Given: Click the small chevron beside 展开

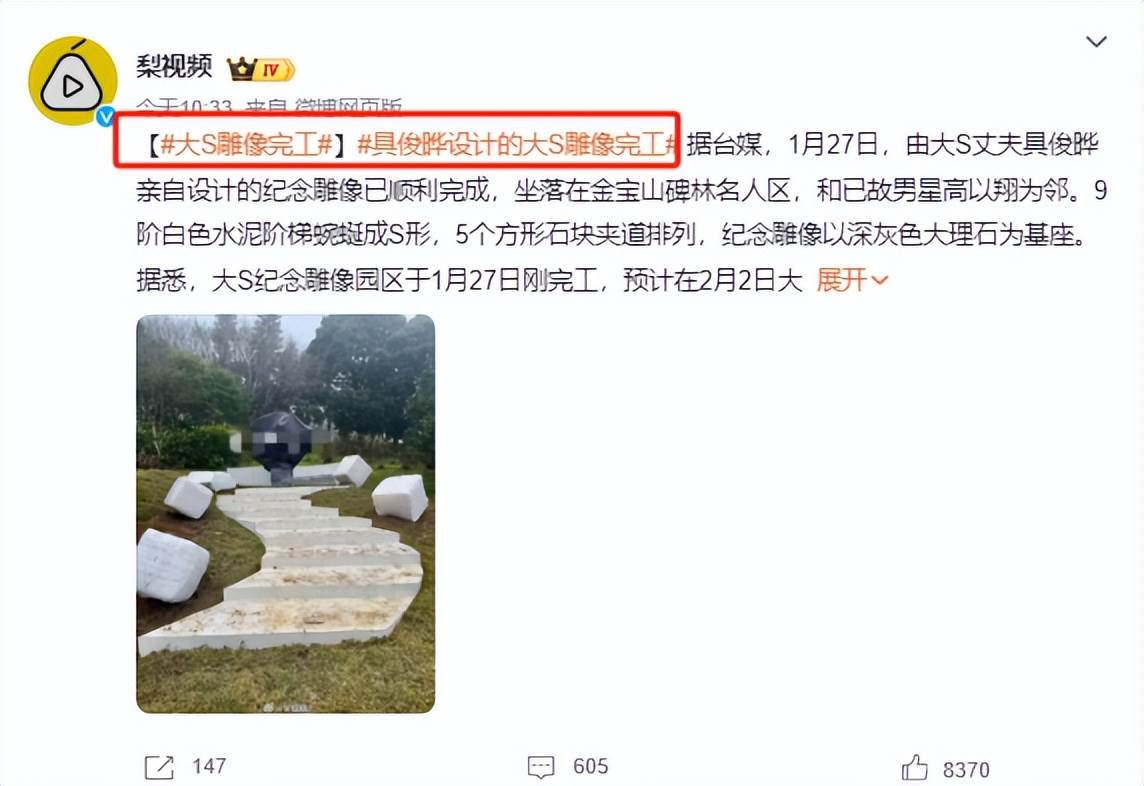Looking at the screenshot, I should 879,280.
